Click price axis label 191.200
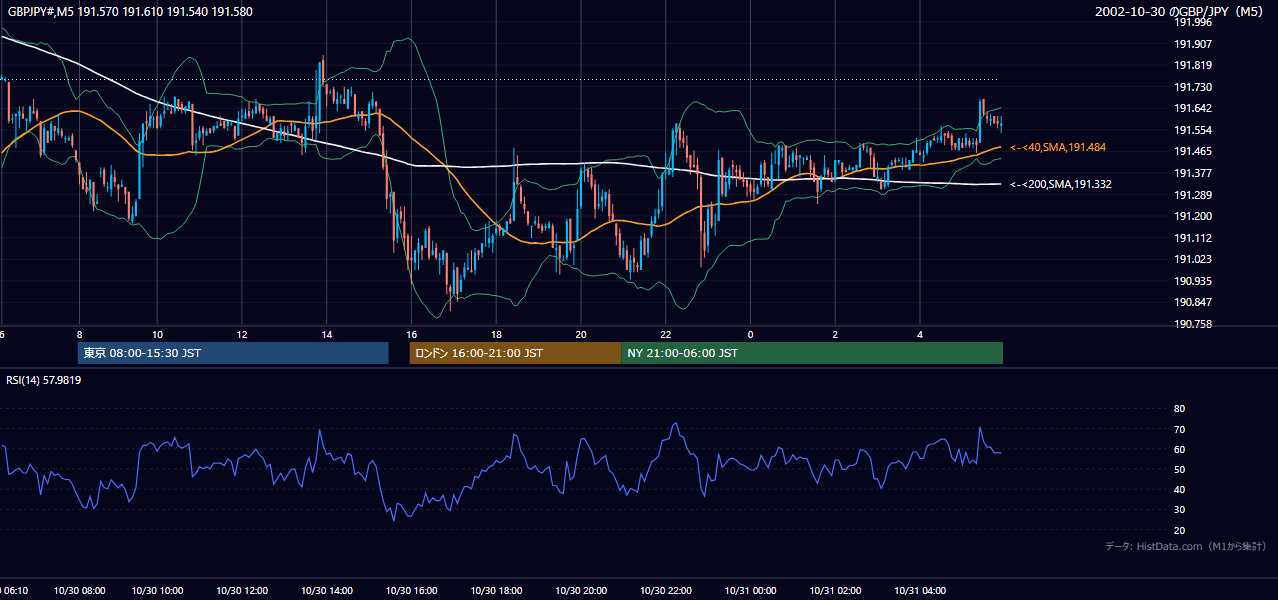This screenshot has width=1278, height=600. (1192, 216)
